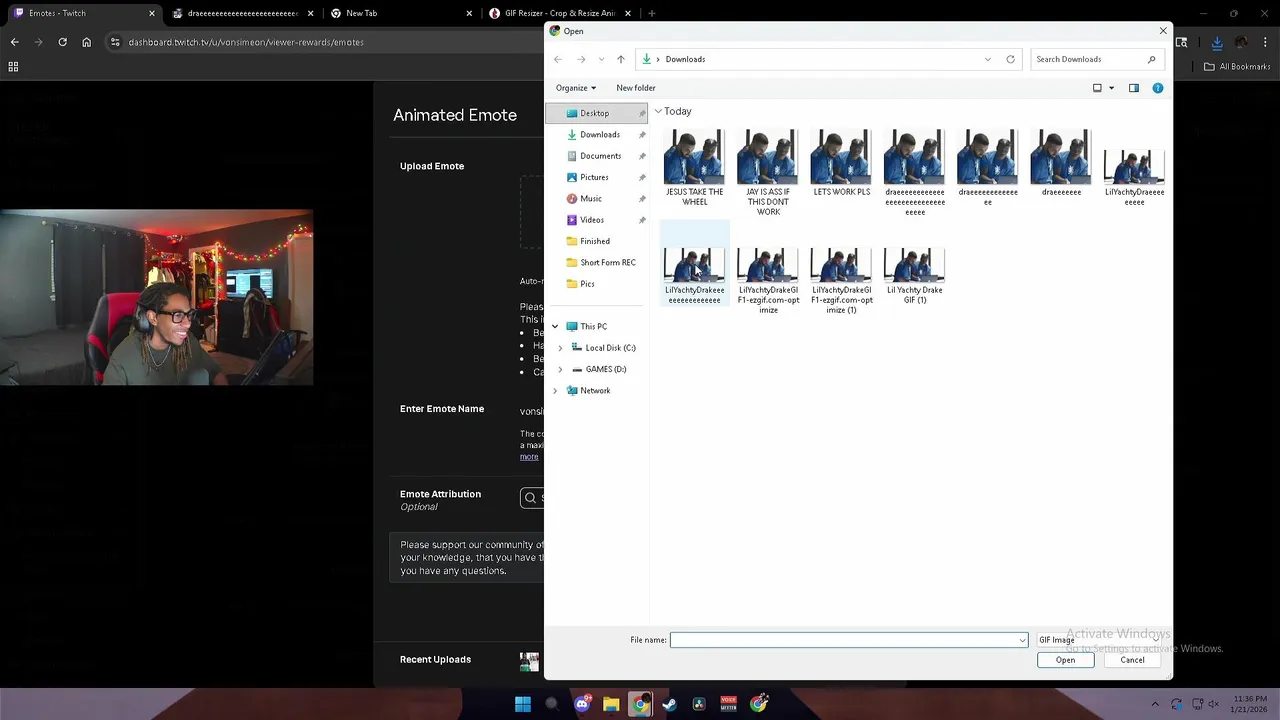Select Videos in the navigation pane

pos(592,220)
